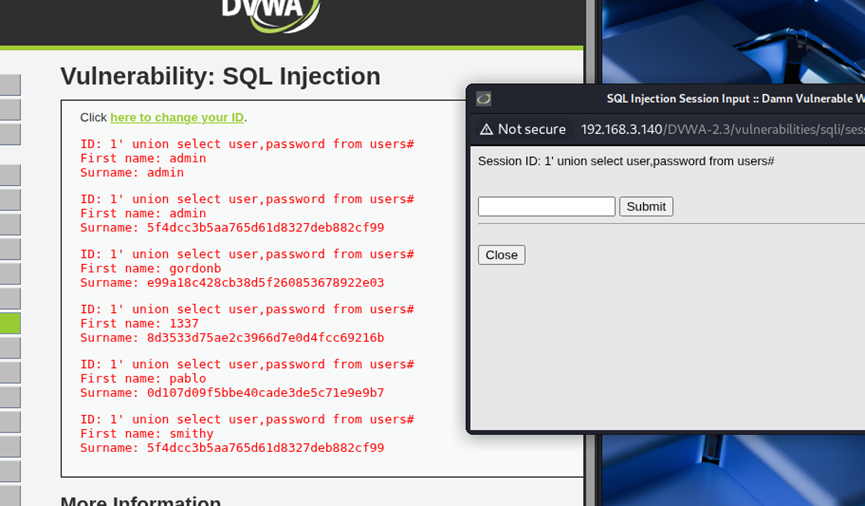
Task: Click the Submit button in the popup
Action: [x=646, y=206]
